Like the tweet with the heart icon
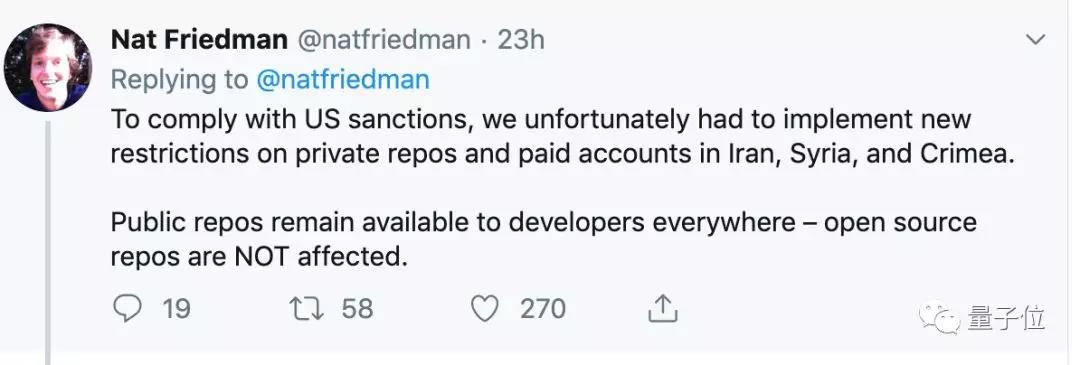 coord(484,309)
